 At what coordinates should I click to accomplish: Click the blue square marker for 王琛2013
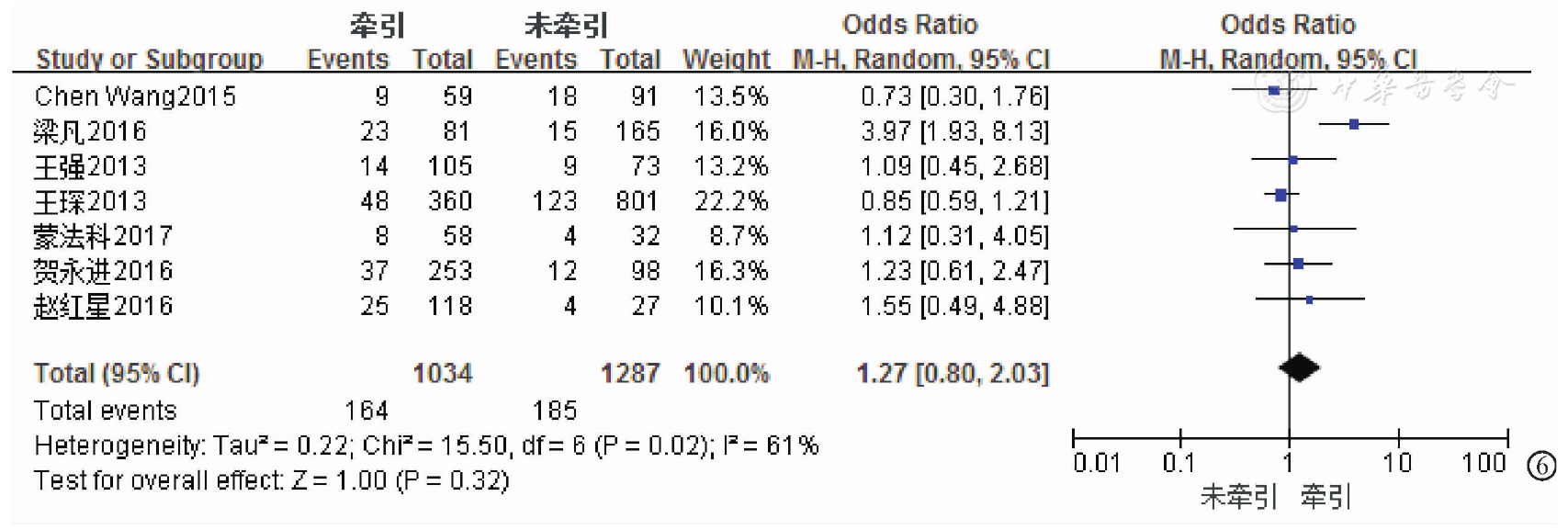[1281, 195]
